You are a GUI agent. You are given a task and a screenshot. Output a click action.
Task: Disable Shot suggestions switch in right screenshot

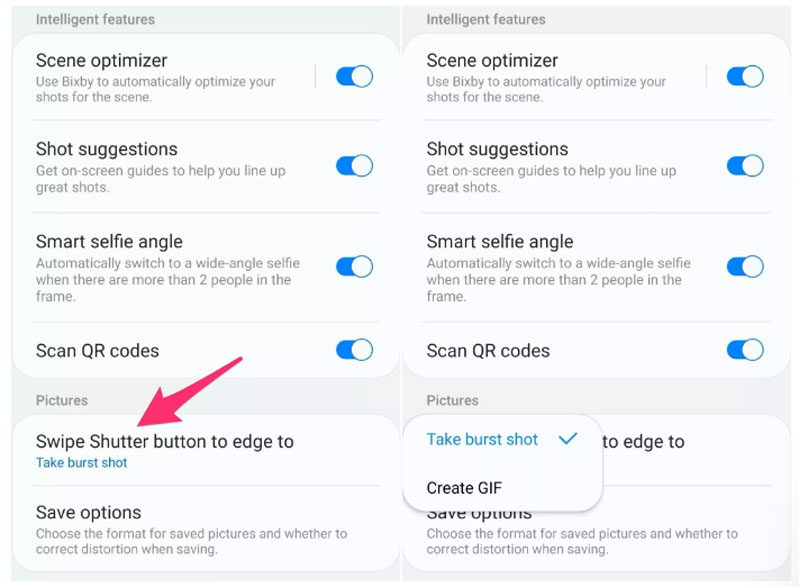click(745, 166)
